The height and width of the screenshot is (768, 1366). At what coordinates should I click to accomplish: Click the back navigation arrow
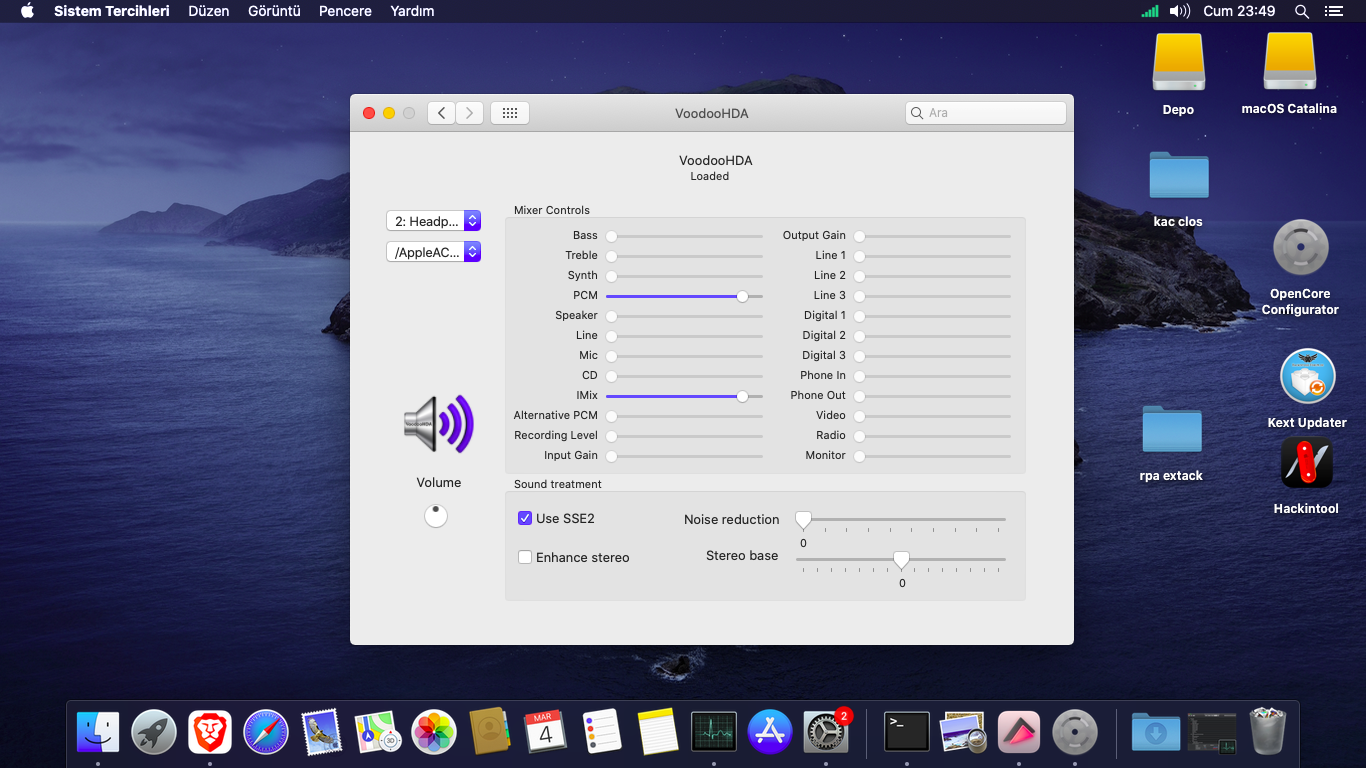(442, 113)
